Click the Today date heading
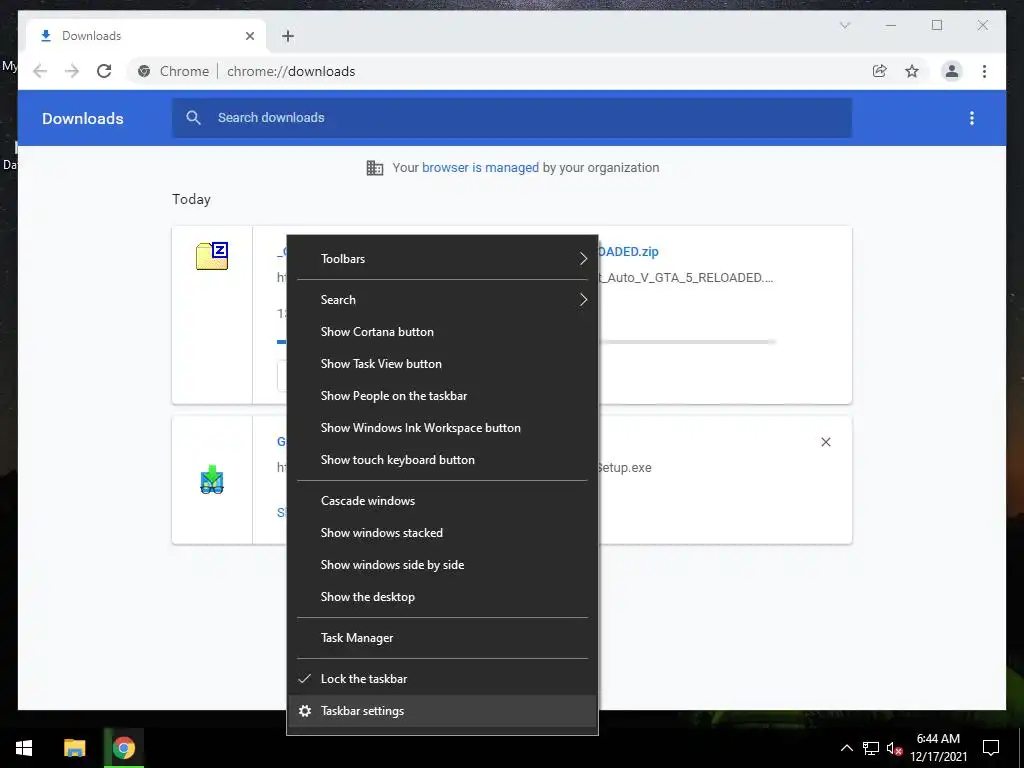The height and width of the screenshot is (768, 1024). [x=191, y=199]
